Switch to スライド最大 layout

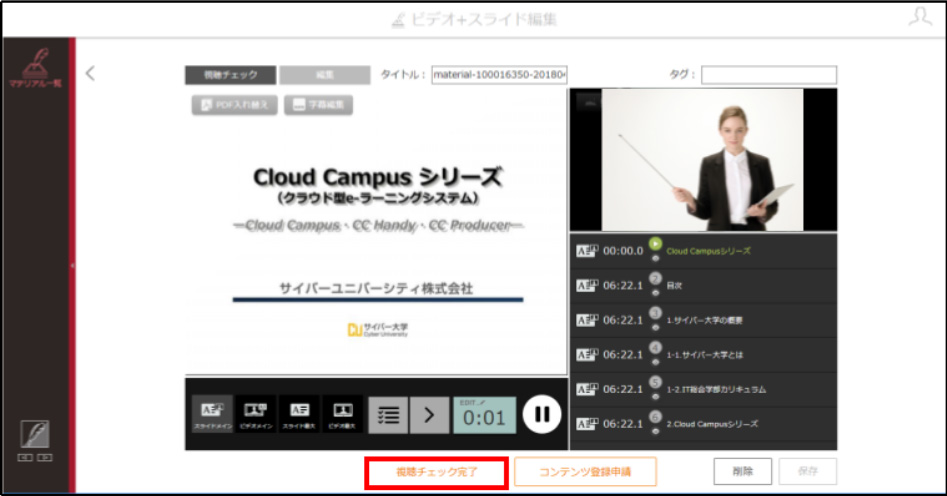tap(300, 414)
